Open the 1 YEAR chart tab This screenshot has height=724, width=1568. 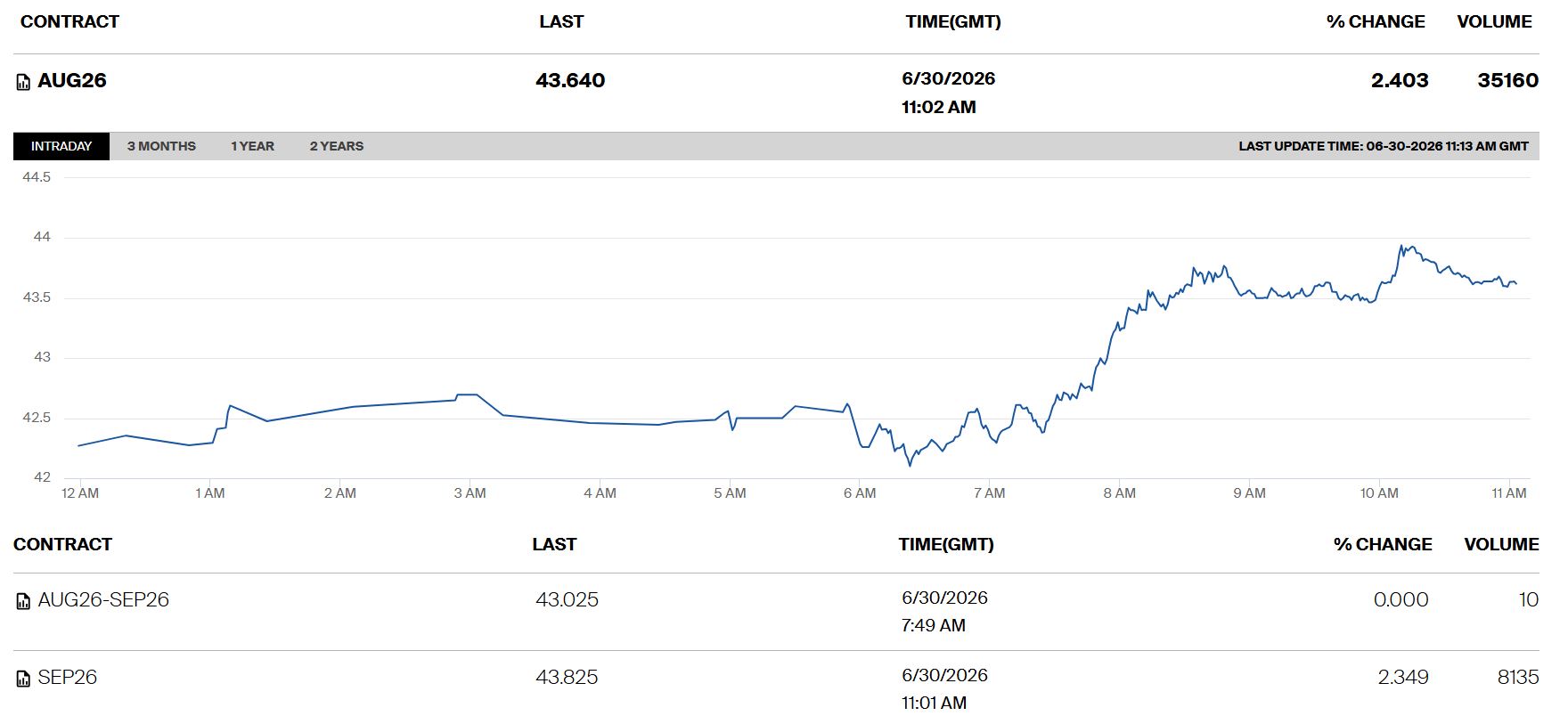tap(252, 146)
